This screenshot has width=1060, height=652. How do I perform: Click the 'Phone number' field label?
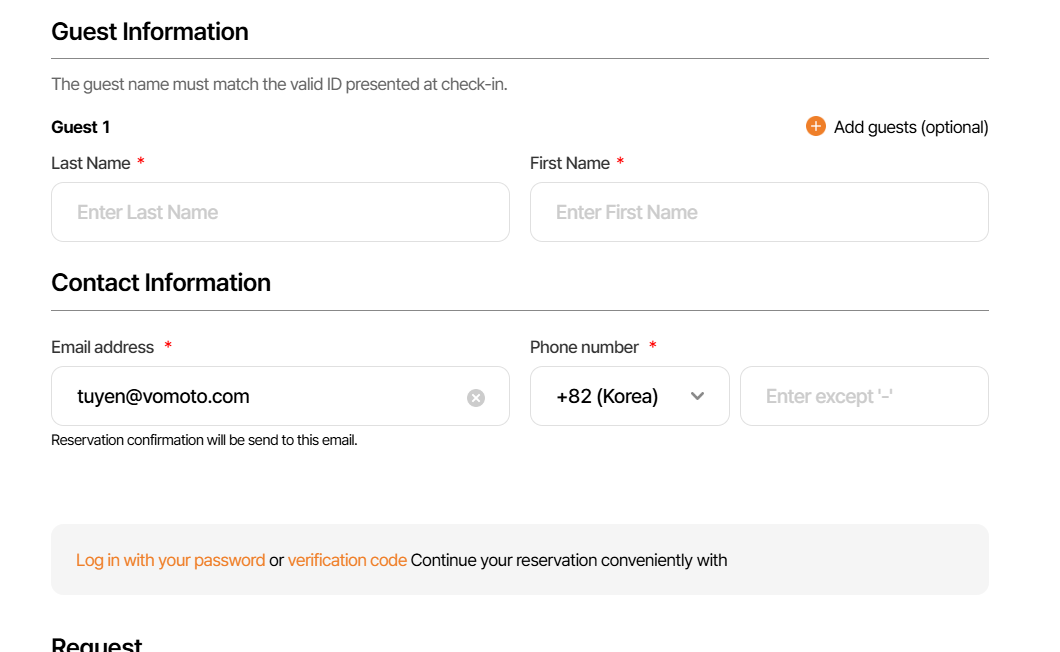(x=584, y=347)
